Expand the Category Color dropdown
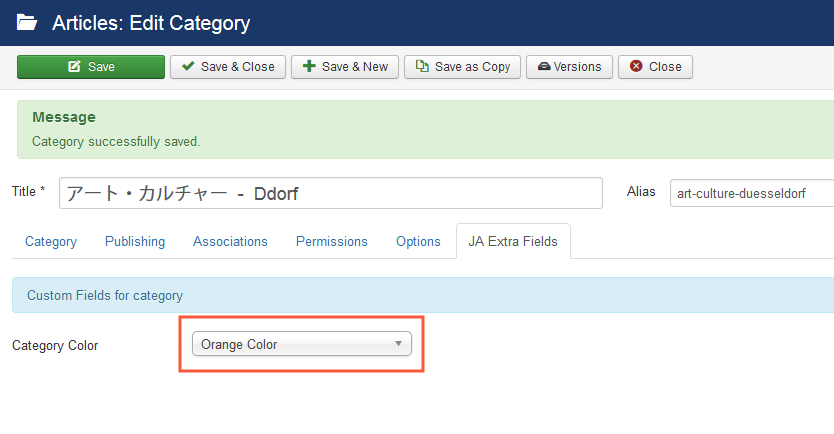Screen dimensions: 834x434 tap(301, 344)
